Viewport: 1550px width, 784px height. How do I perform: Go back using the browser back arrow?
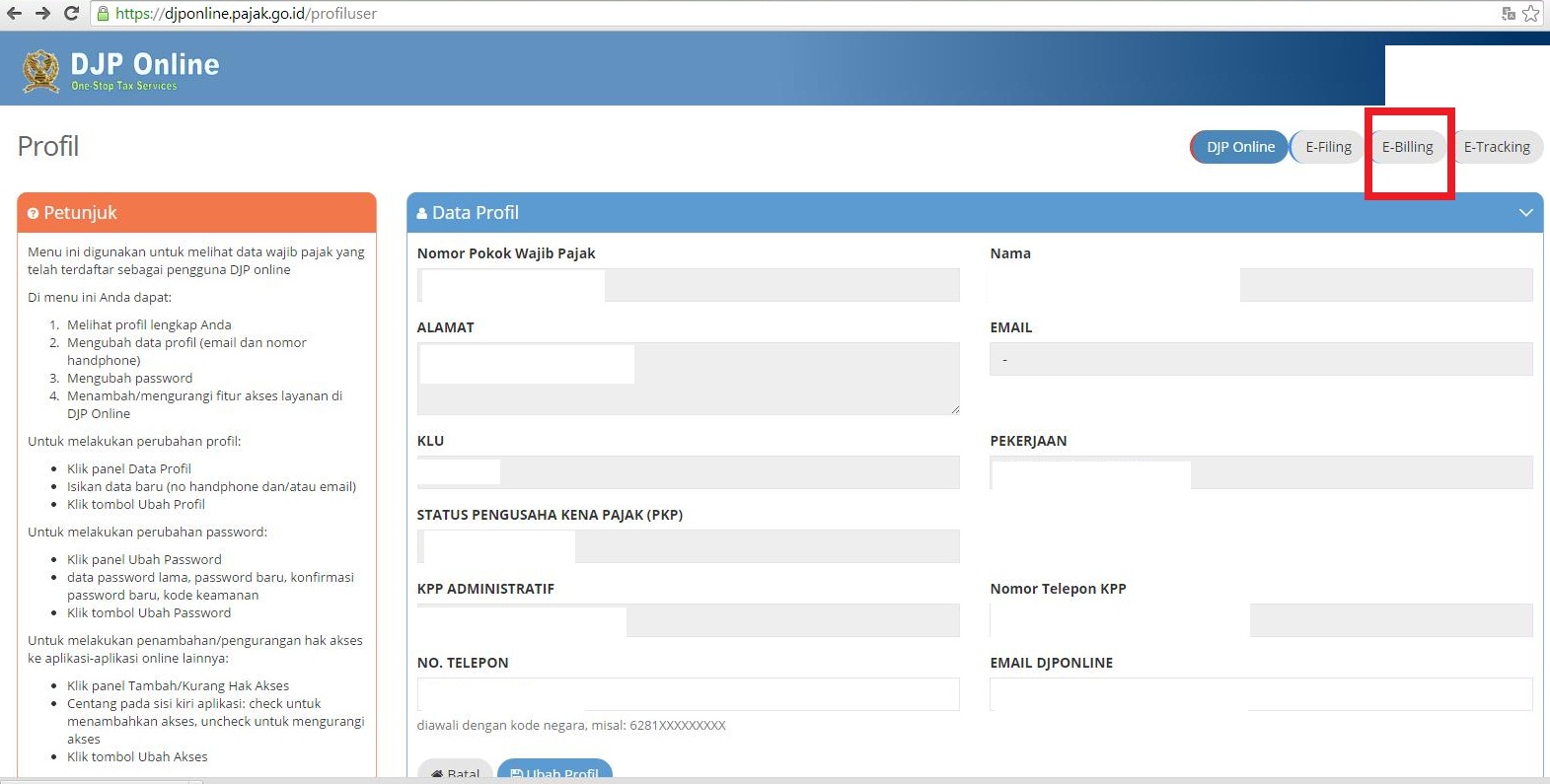[14, 14]
